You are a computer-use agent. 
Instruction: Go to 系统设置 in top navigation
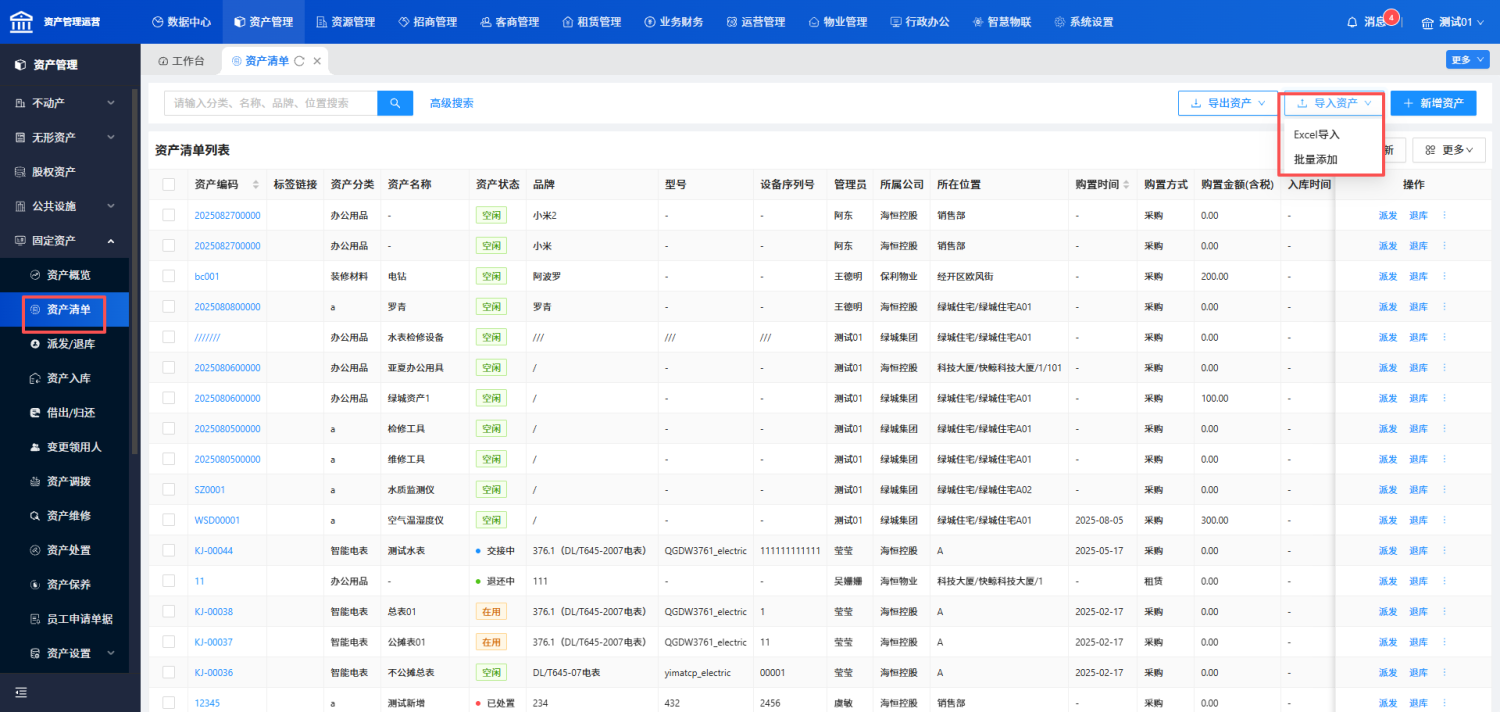pos(1083,22)
